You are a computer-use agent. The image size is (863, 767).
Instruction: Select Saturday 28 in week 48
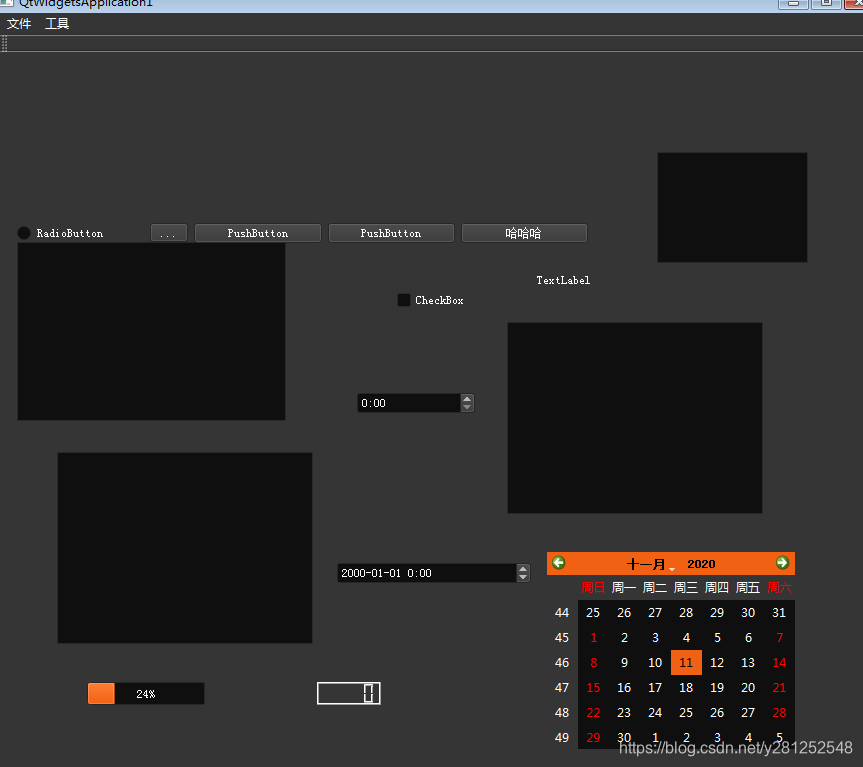click(x=779, y=713)
